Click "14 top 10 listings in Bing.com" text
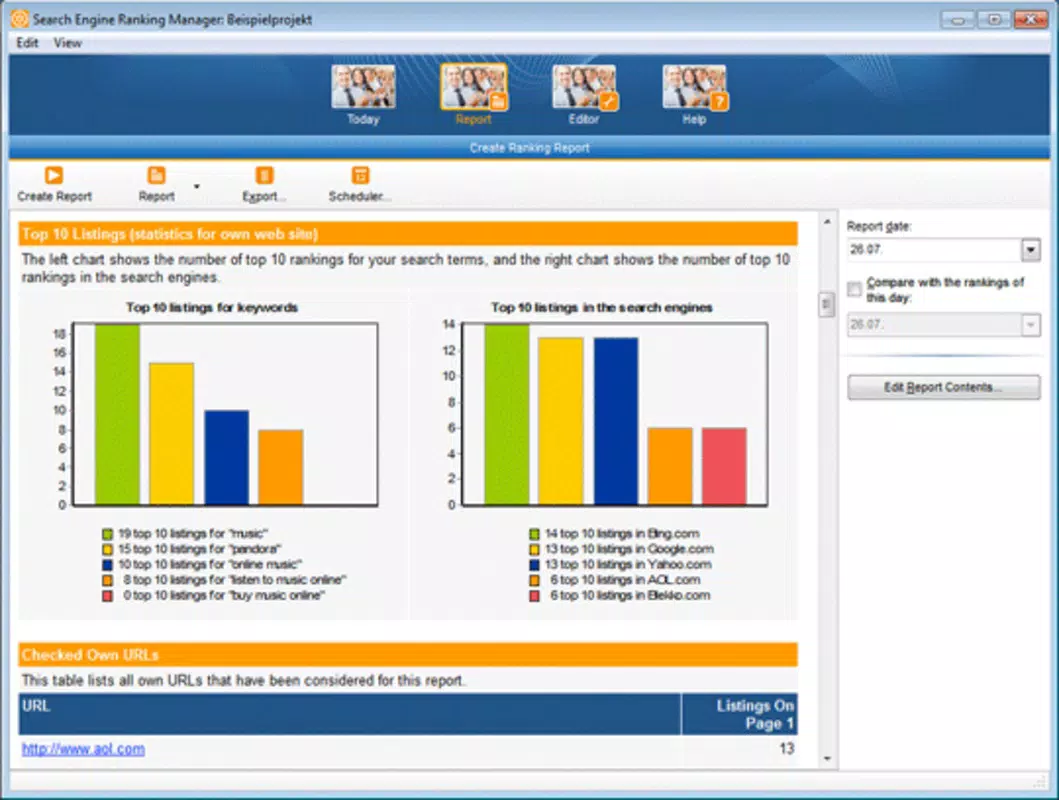 tap(622, 534)
